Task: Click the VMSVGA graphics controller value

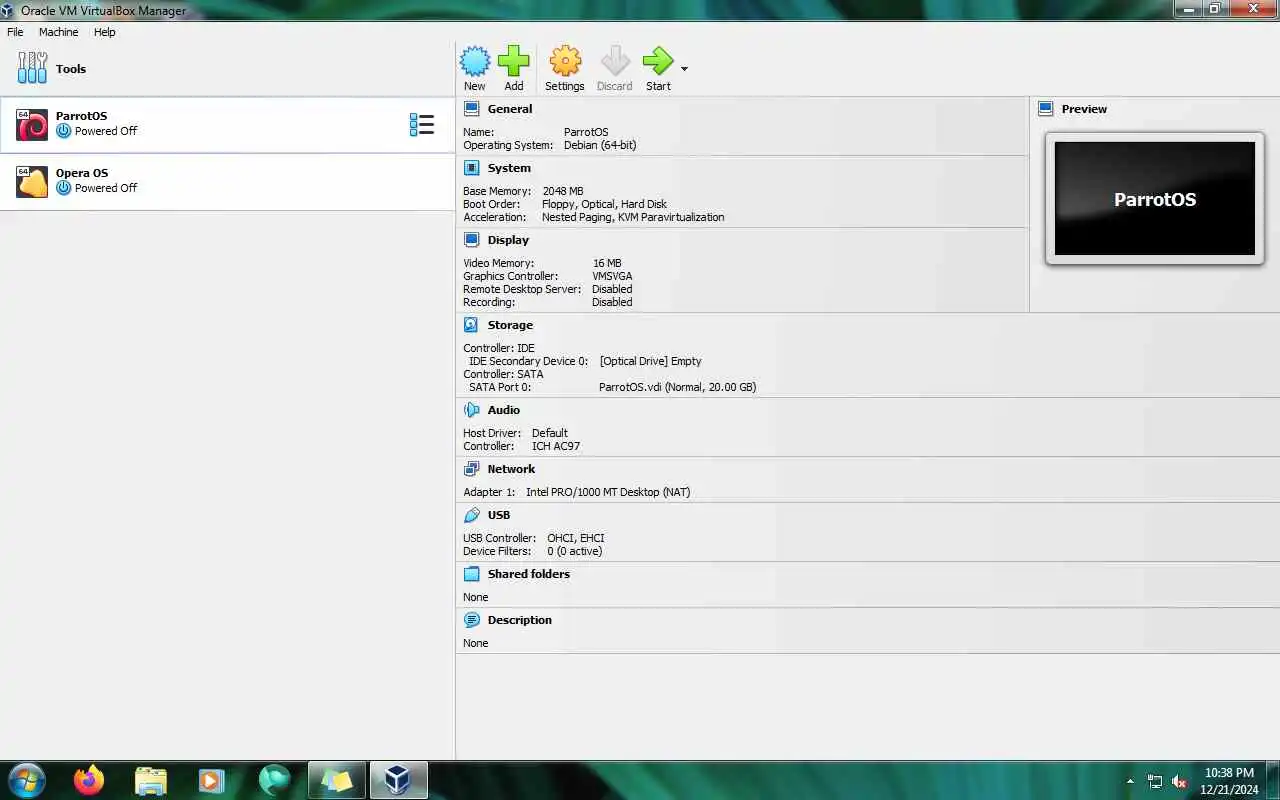Action: pyautogui.click(x=612, y=276)
